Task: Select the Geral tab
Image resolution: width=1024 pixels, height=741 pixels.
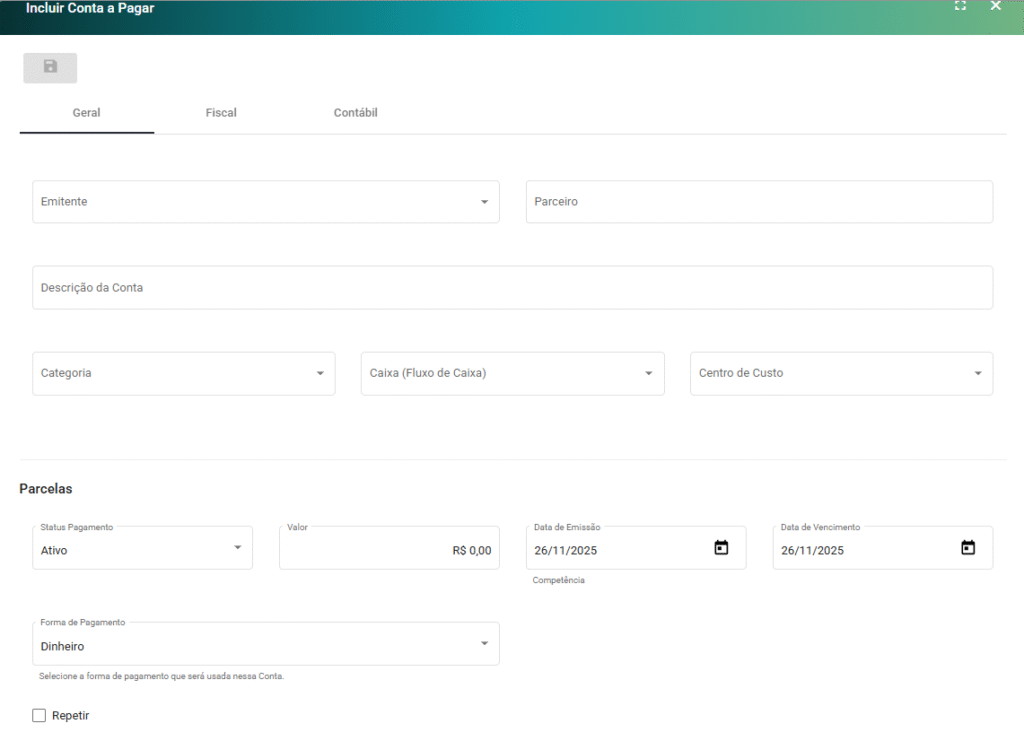Action: (x=87, y=113)
